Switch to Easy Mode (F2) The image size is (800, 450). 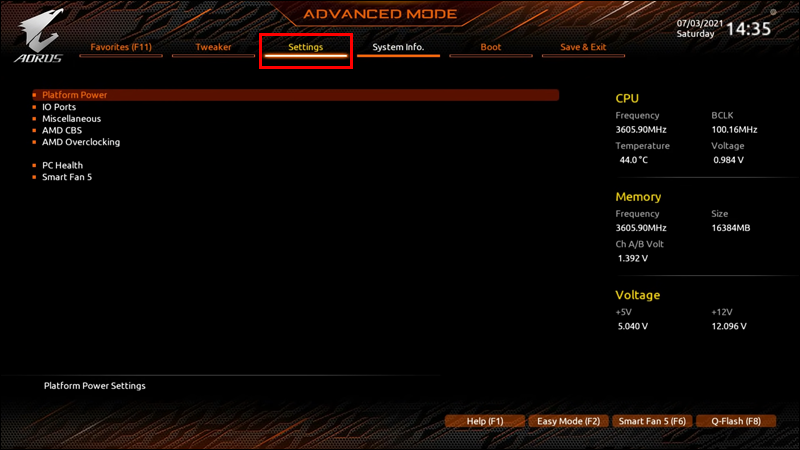pyautogui.click(x=568, y=421)
